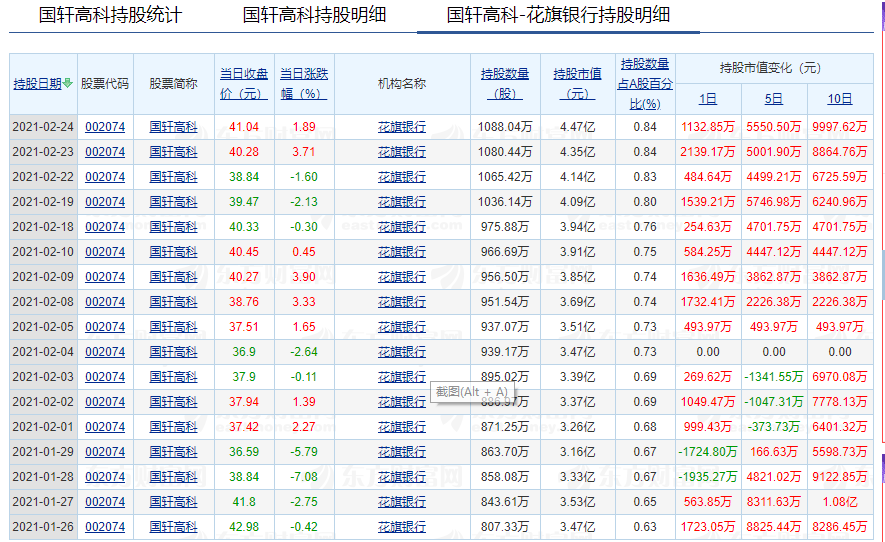
Task: Select holding quantity 1088.04万
Action: pos(505,127)
